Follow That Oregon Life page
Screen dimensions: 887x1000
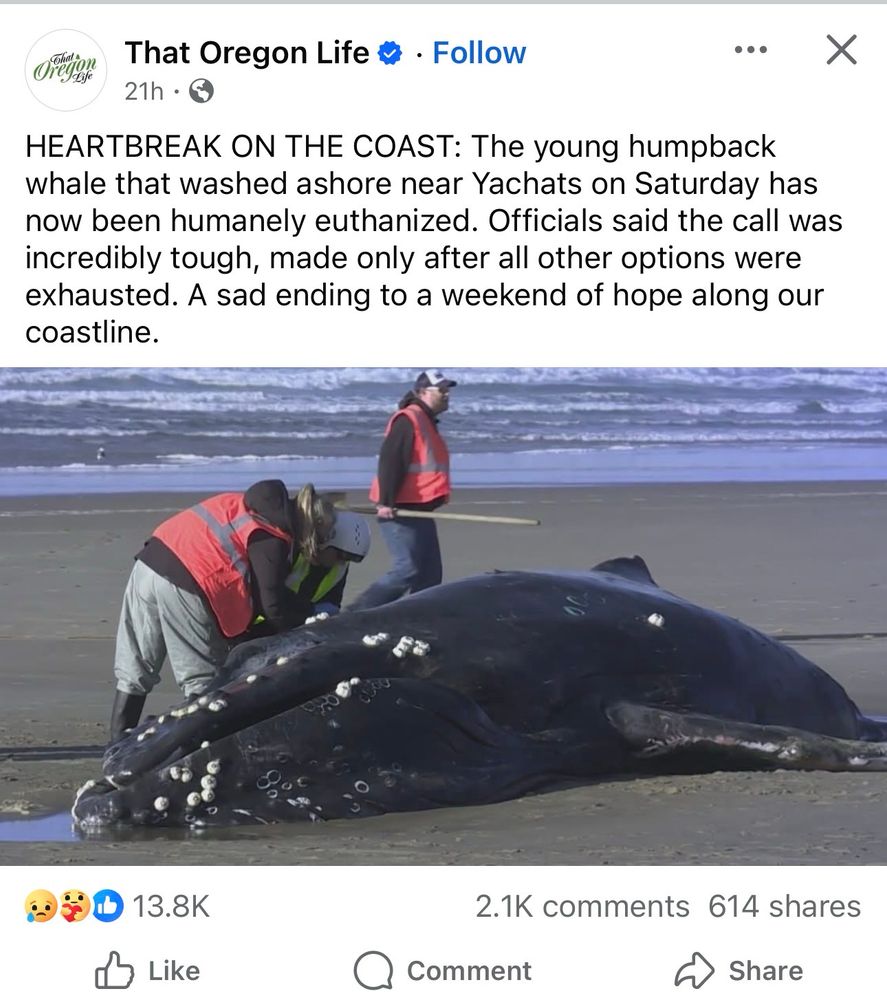[x=479, y=53]
